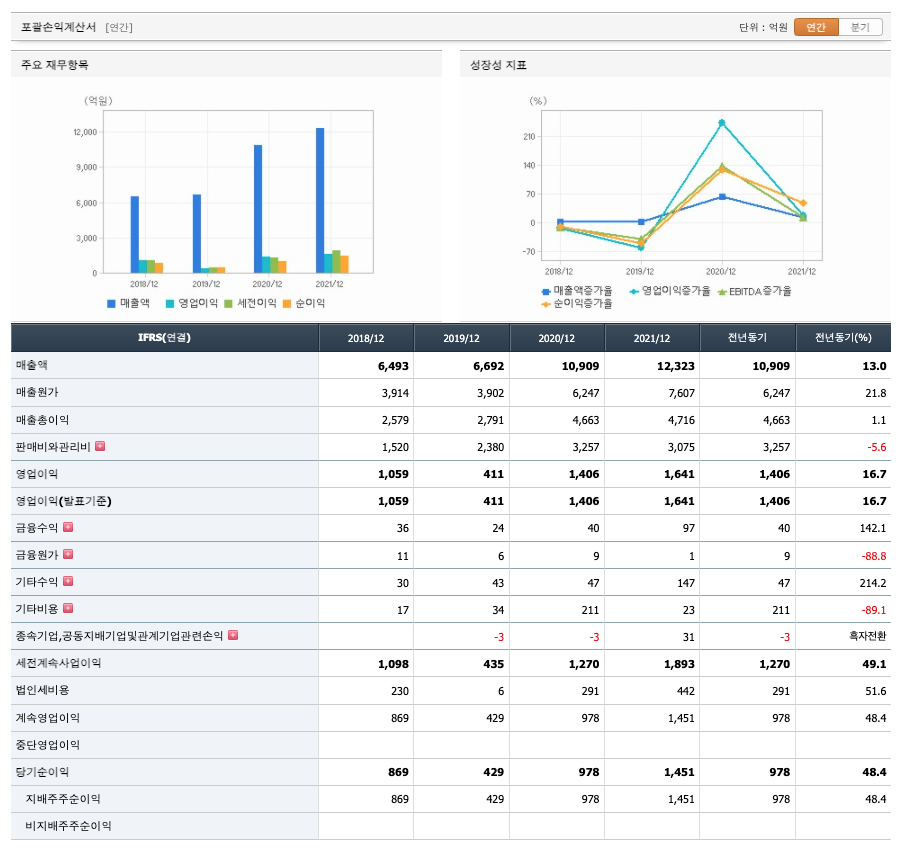Toggle 영업이익 teal legend swatch in bar chart
The image size is (901, 854).
coord(170,303)
